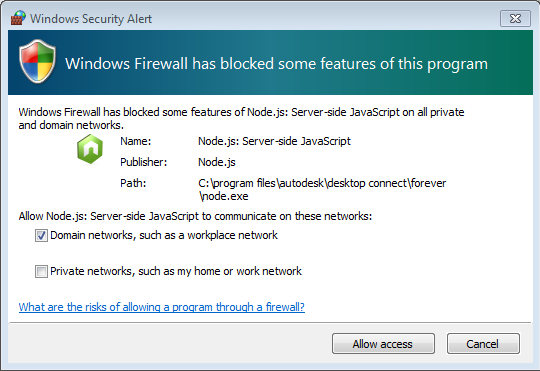Click the 'Windows Firewall has blocked' banner heading
The width and height of the screenshot is (540, 371).
[277, 64]
